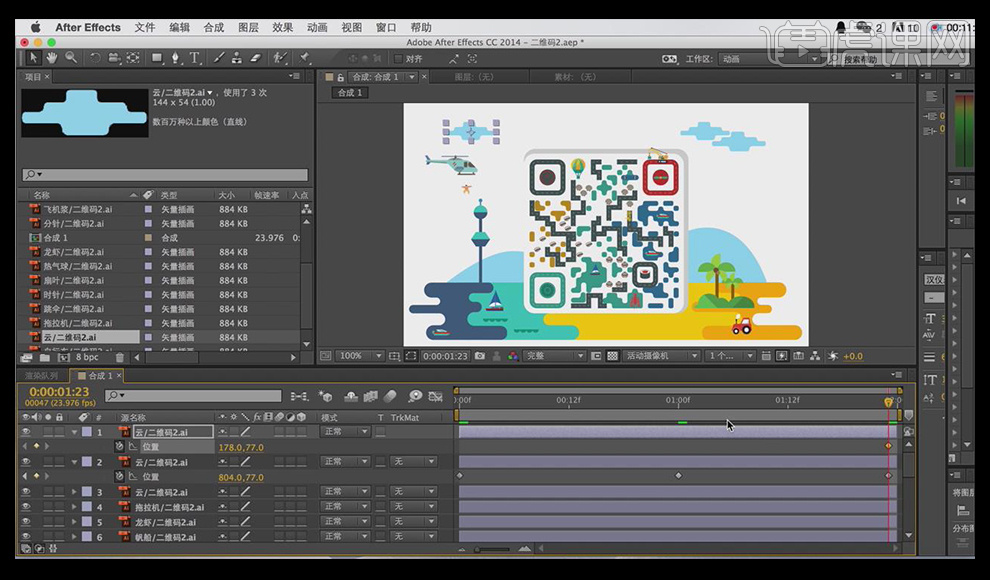Click the snapshot camera icon in the viewer
The height and width of the screenshot is (580, 990).
480,356
